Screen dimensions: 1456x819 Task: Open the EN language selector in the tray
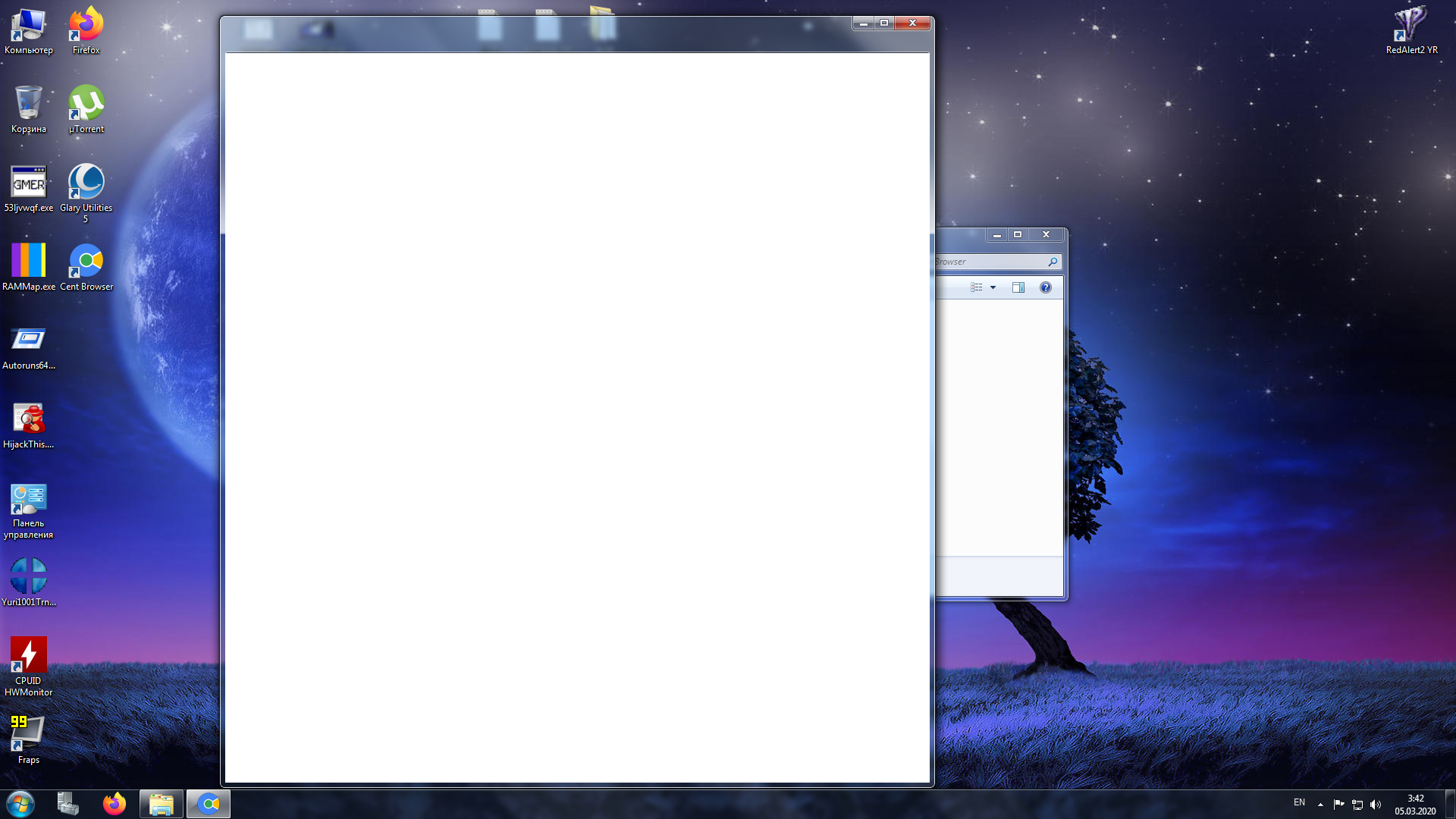click(1298, 802)
